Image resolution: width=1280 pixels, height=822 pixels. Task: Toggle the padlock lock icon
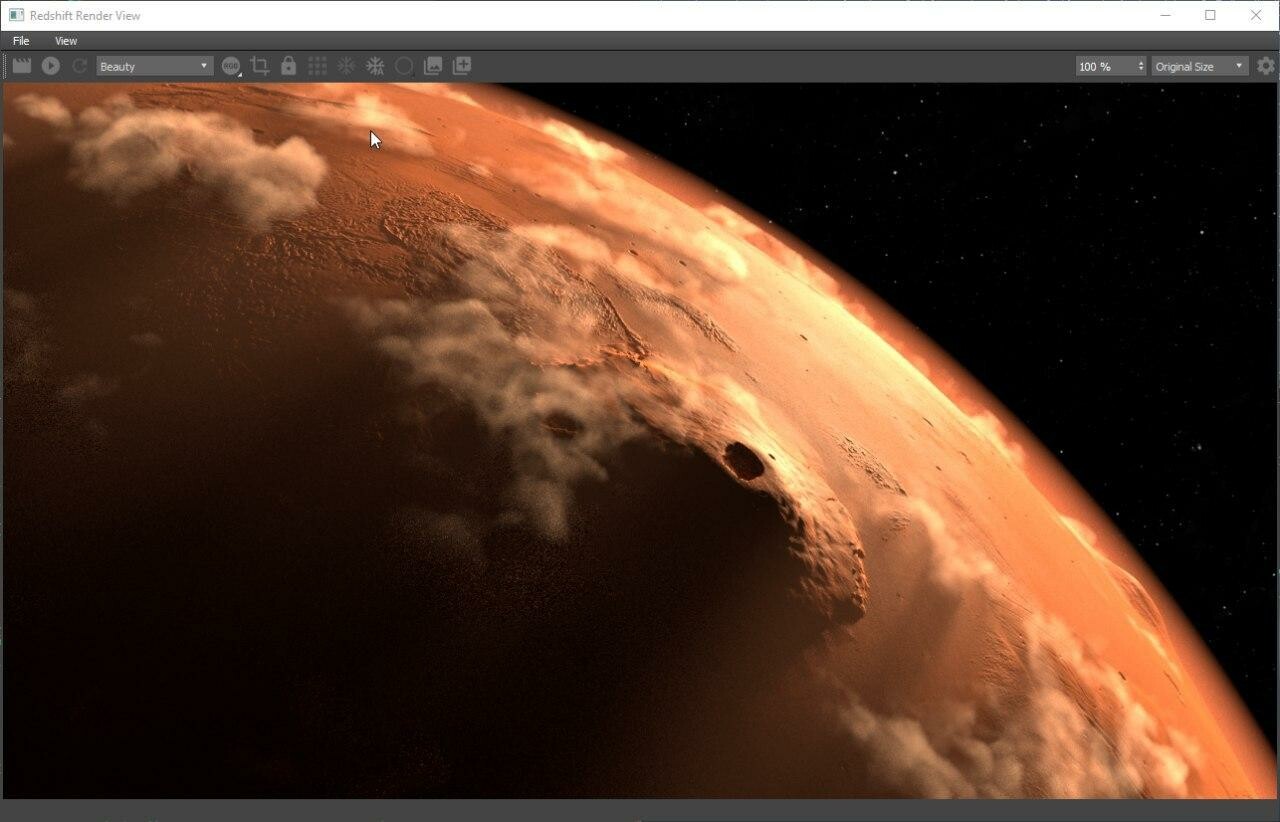[x=288, y=65]
